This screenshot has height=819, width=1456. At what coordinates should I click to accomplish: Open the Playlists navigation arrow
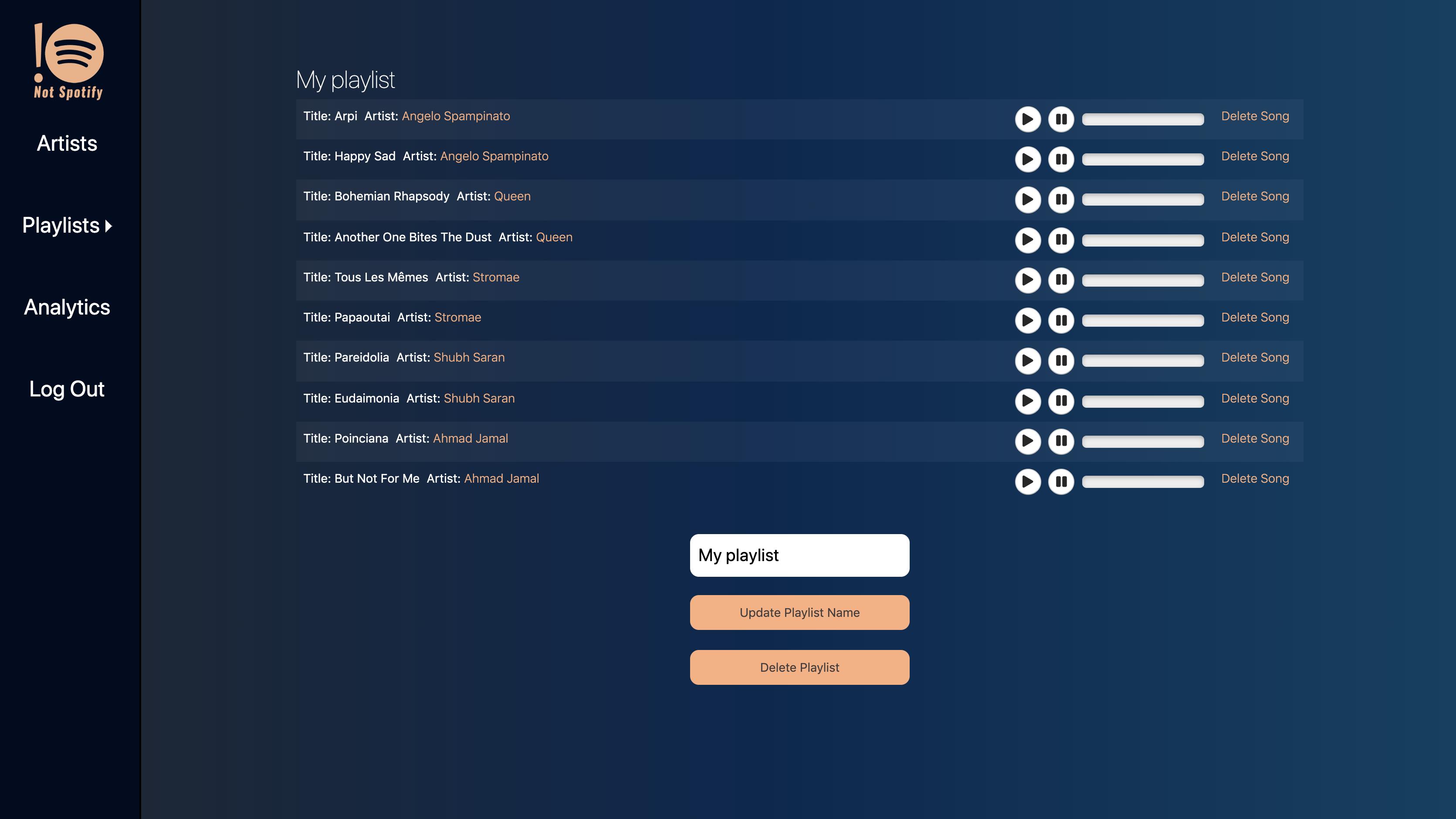109,225
